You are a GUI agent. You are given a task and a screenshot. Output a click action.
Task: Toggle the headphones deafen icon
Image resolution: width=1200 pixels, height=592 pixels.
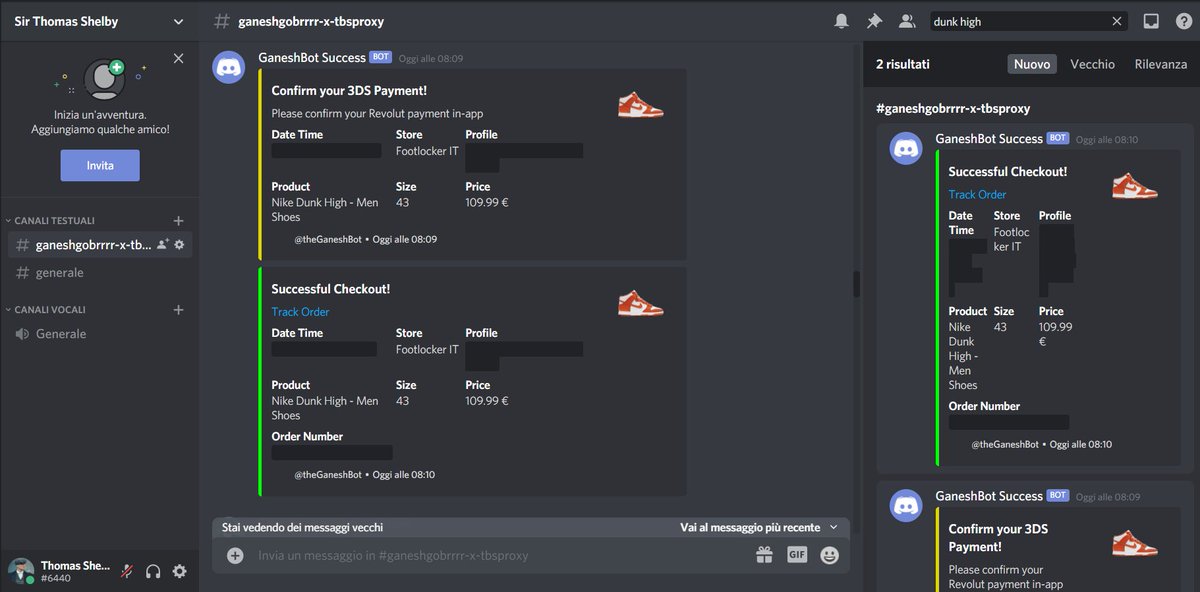pyautogui.click(x=153, y=571)
